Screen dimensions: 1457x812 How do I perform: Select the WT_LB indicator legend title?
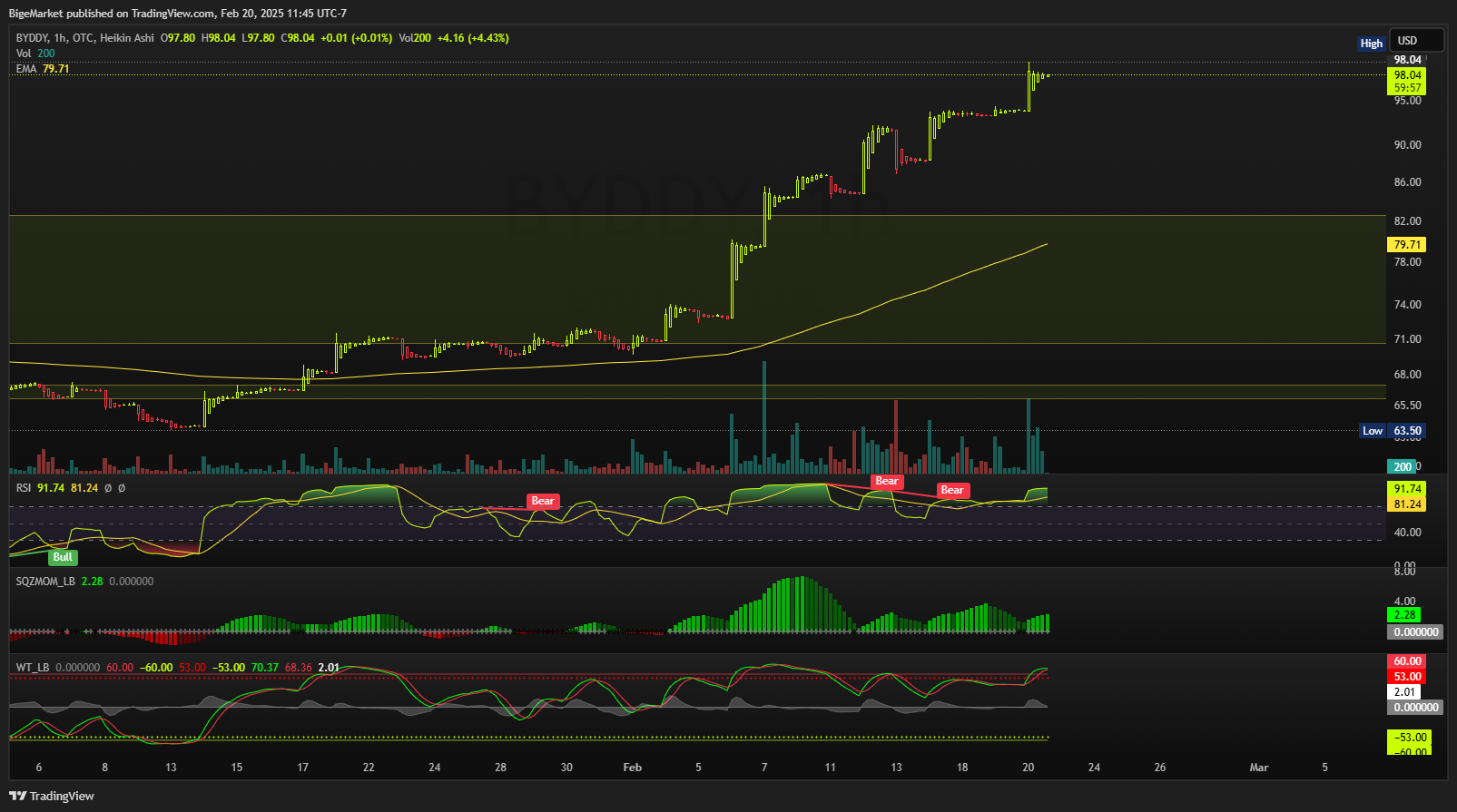pos(33,668)
